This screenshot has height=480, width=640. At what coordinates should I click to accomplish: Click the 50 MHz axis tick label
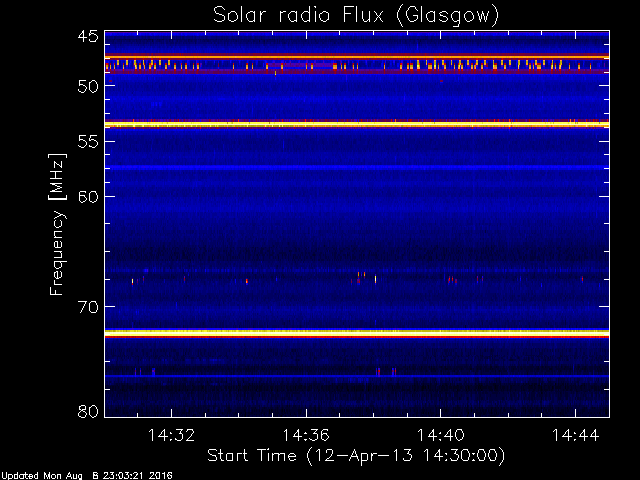[88, 86]
